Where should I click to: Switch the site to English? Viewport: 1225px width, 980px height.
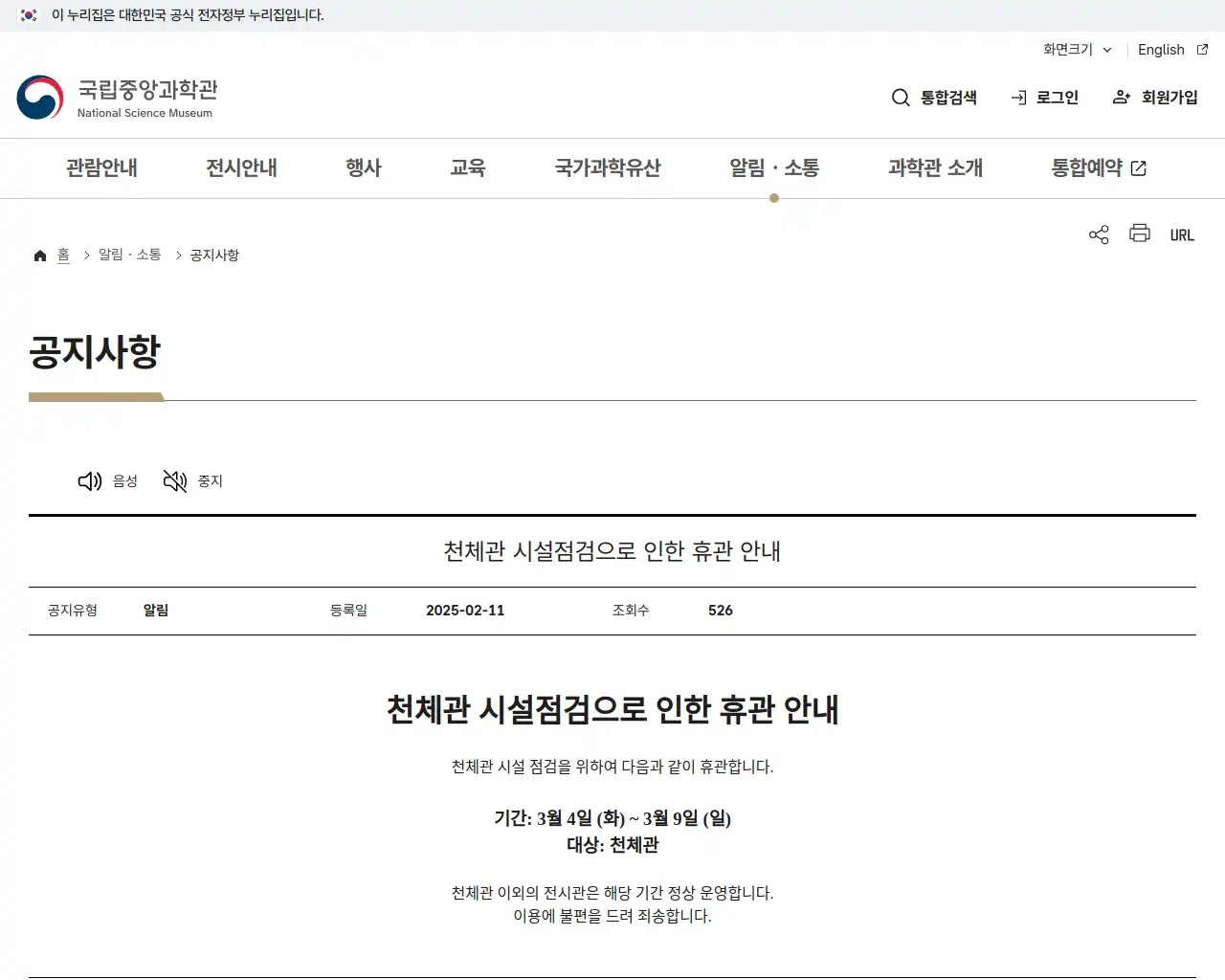coord(1160,50)
